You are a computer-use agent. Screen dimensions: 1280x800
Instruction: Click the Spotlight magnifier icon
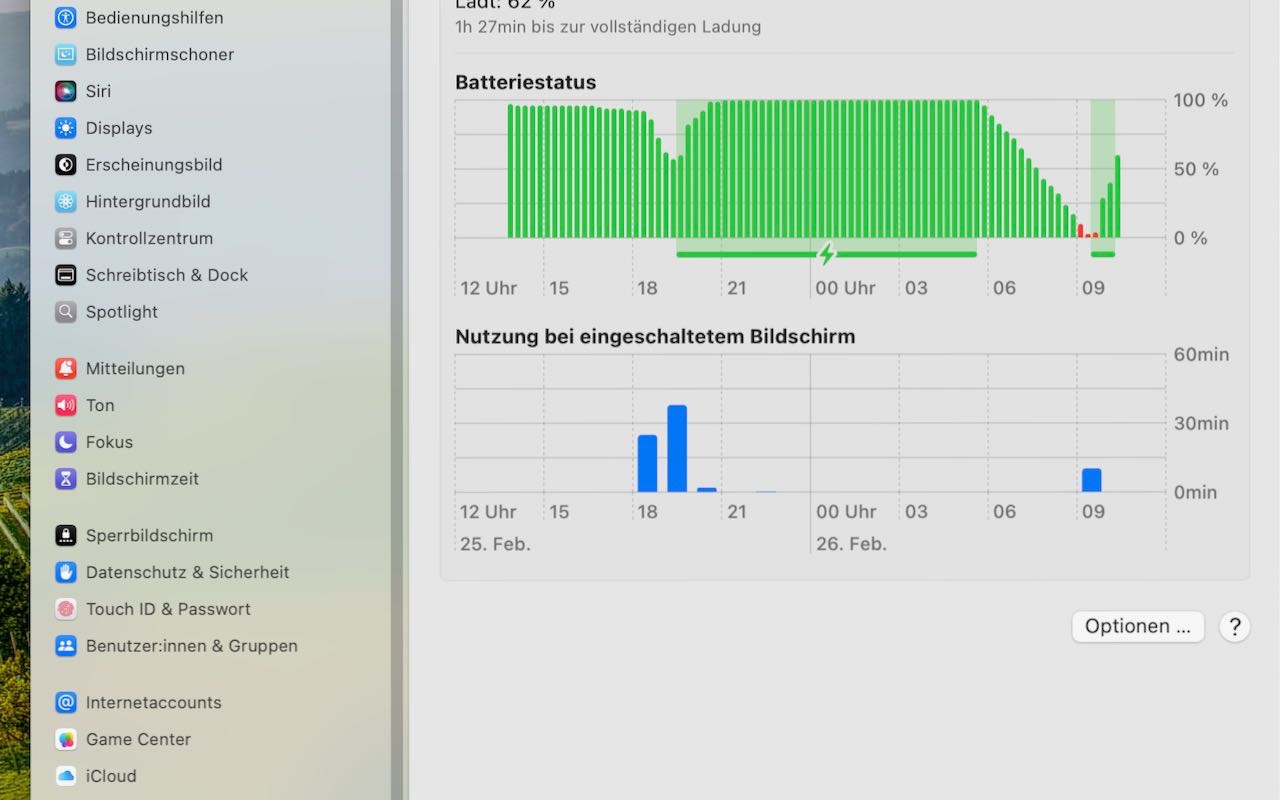(66, 312)
